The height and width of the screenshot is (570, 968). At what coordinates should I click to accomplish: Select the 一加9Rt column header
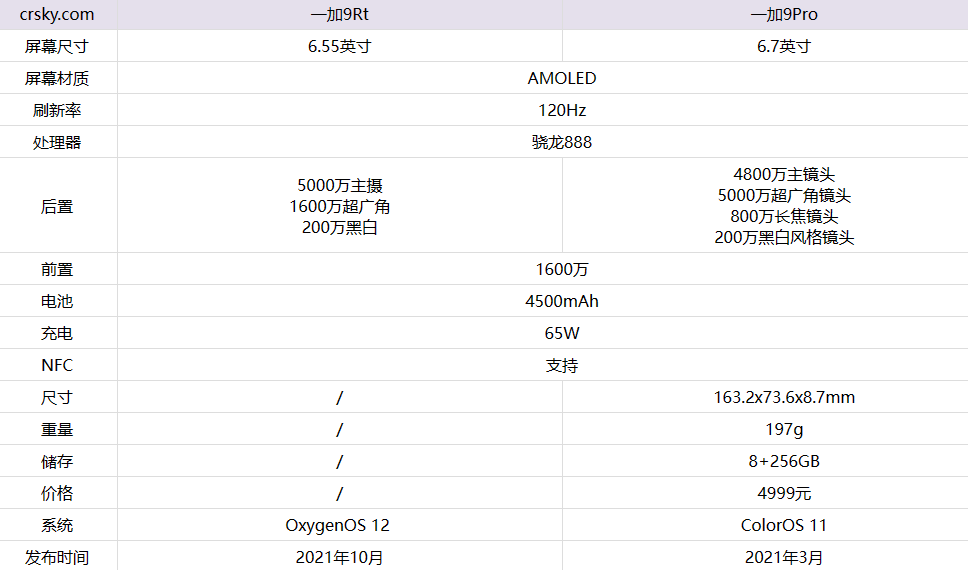coord(340,14)
